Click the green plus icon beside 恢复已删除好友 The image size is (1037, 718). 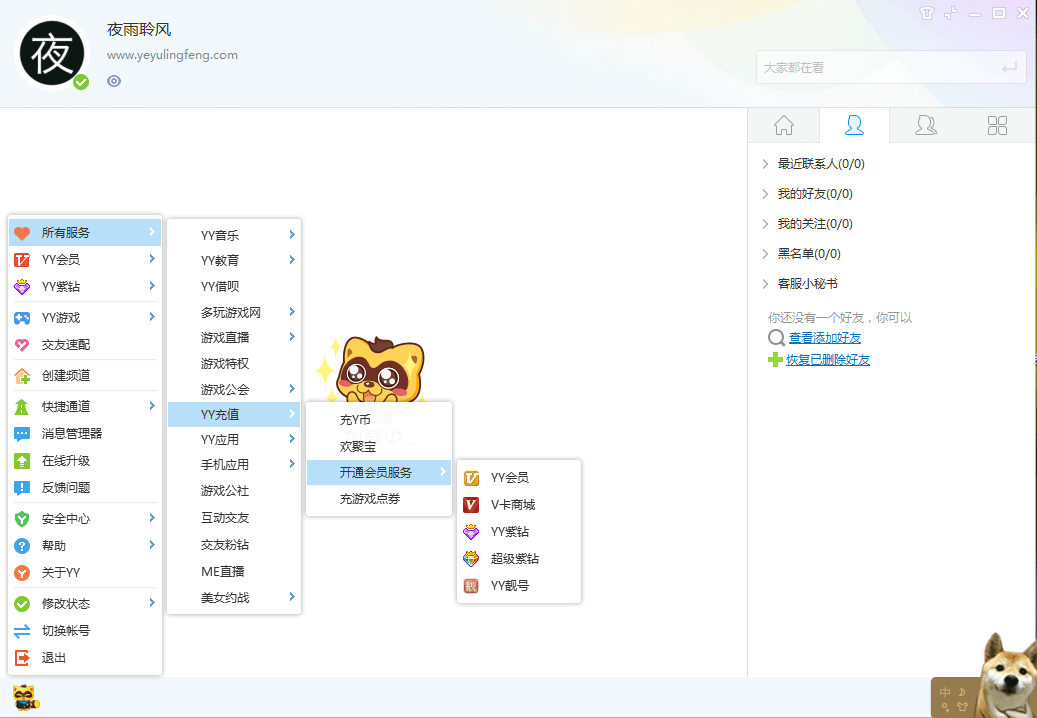coord(775,360)
